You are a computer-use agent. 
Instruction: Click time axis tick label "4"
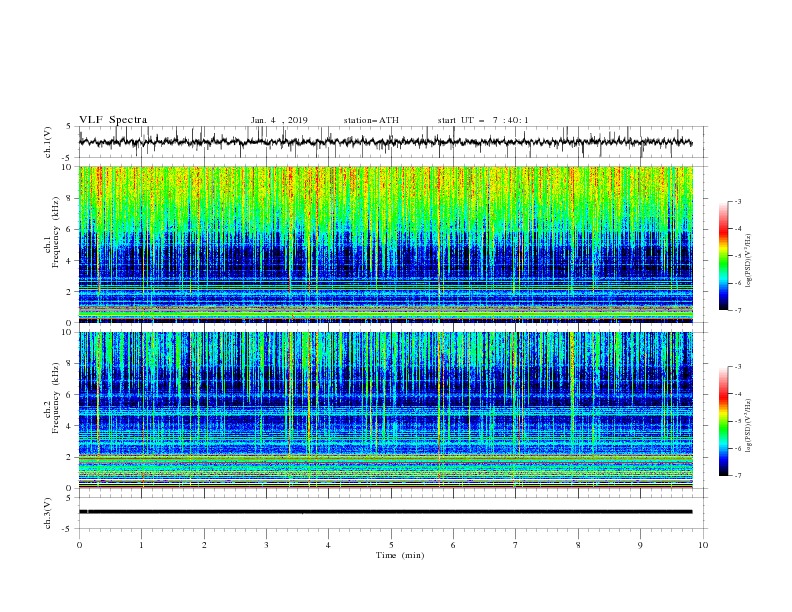328,545
